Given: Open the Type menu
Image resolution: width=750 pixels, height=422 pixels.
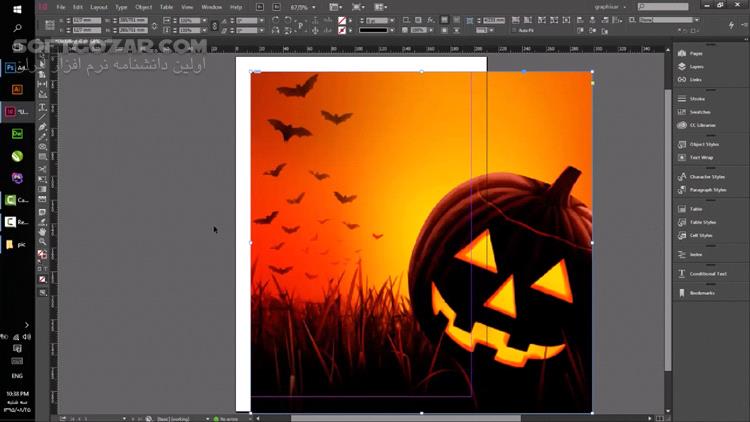Looking at the screenshot, I should (x=121, y=7).
